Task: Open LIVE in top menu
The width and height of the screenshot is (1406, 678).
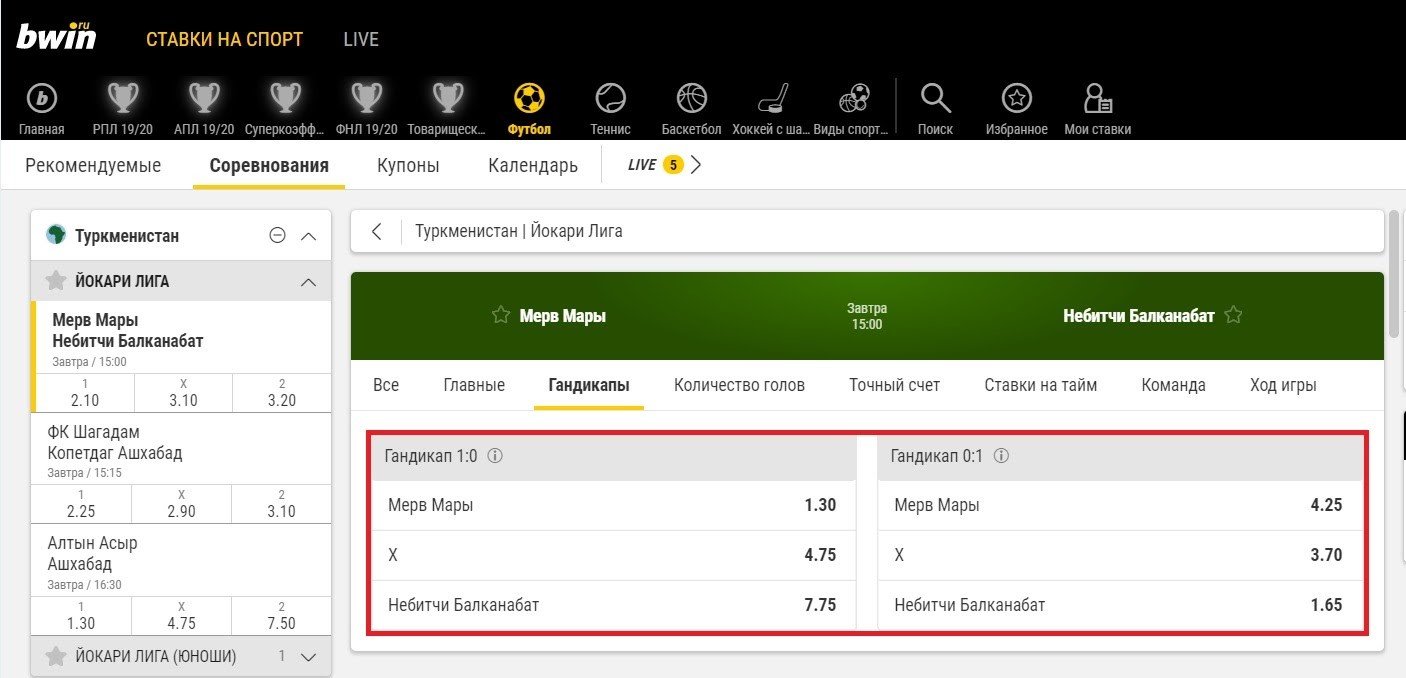Action: (361, 40)
